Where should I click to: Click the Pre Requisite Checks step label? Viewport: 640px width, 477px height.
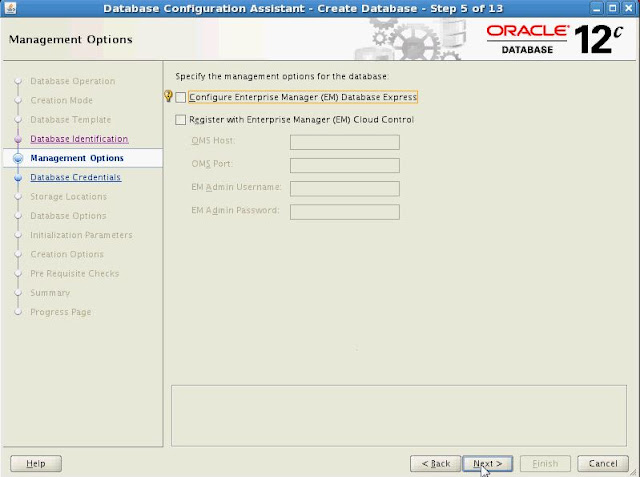click(75, 273)
